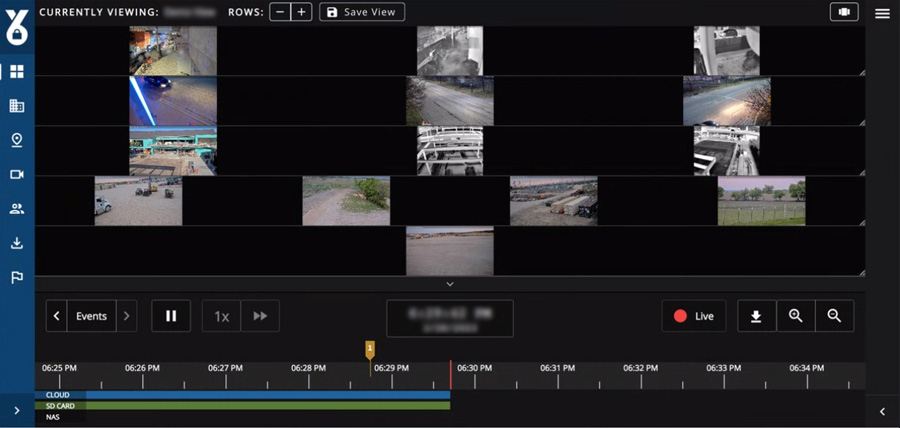Click the Events button
The image size is (900, 428).
tap(91, 316)
